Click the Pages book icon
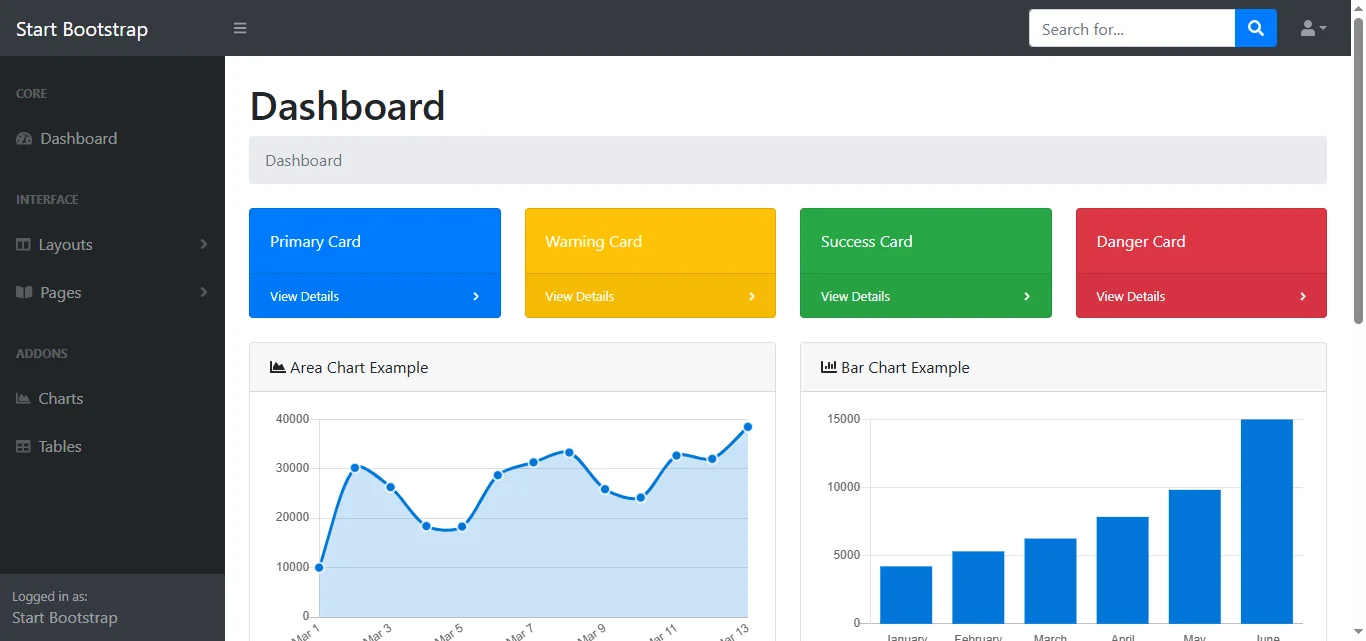Image resolution: width=1366 pixels, height=641 pixels. pyautogui.click(x=24, y=293)
